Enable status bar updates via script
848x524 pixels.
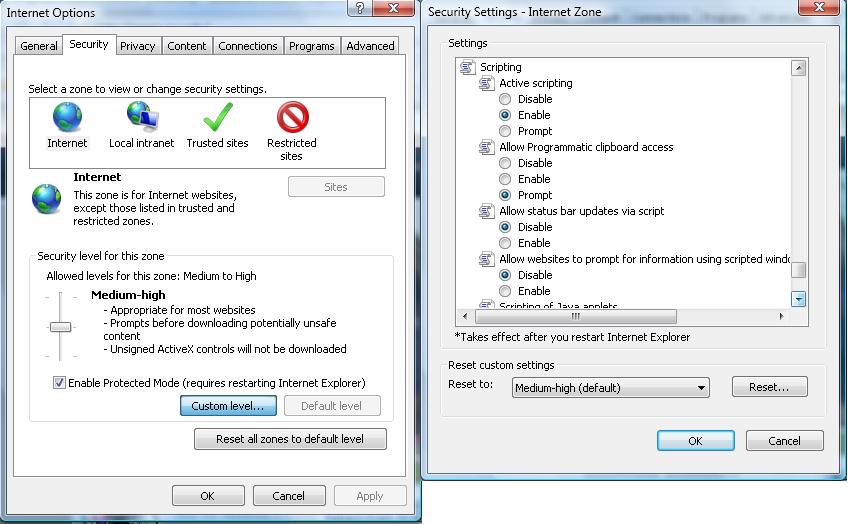505,243
